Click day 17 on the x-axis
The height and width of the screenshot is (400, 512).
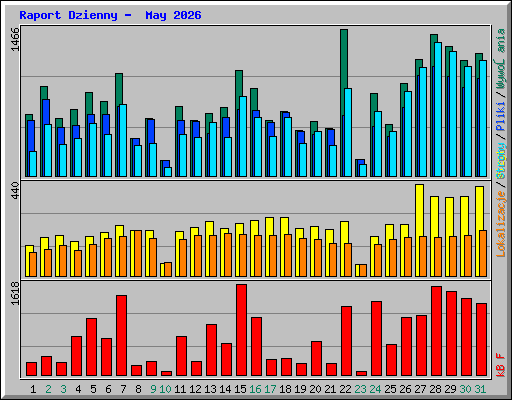(270, 389)
